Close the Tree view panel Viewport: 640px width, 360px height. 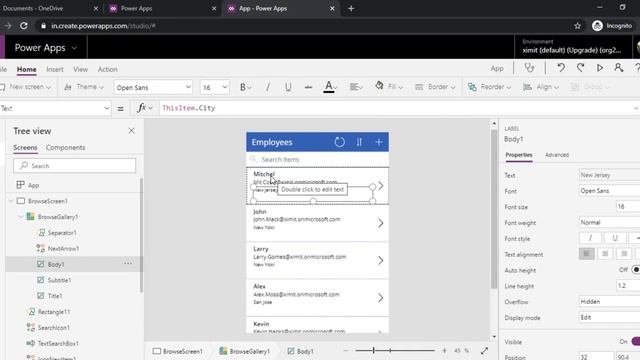click(x=131, y=131)
